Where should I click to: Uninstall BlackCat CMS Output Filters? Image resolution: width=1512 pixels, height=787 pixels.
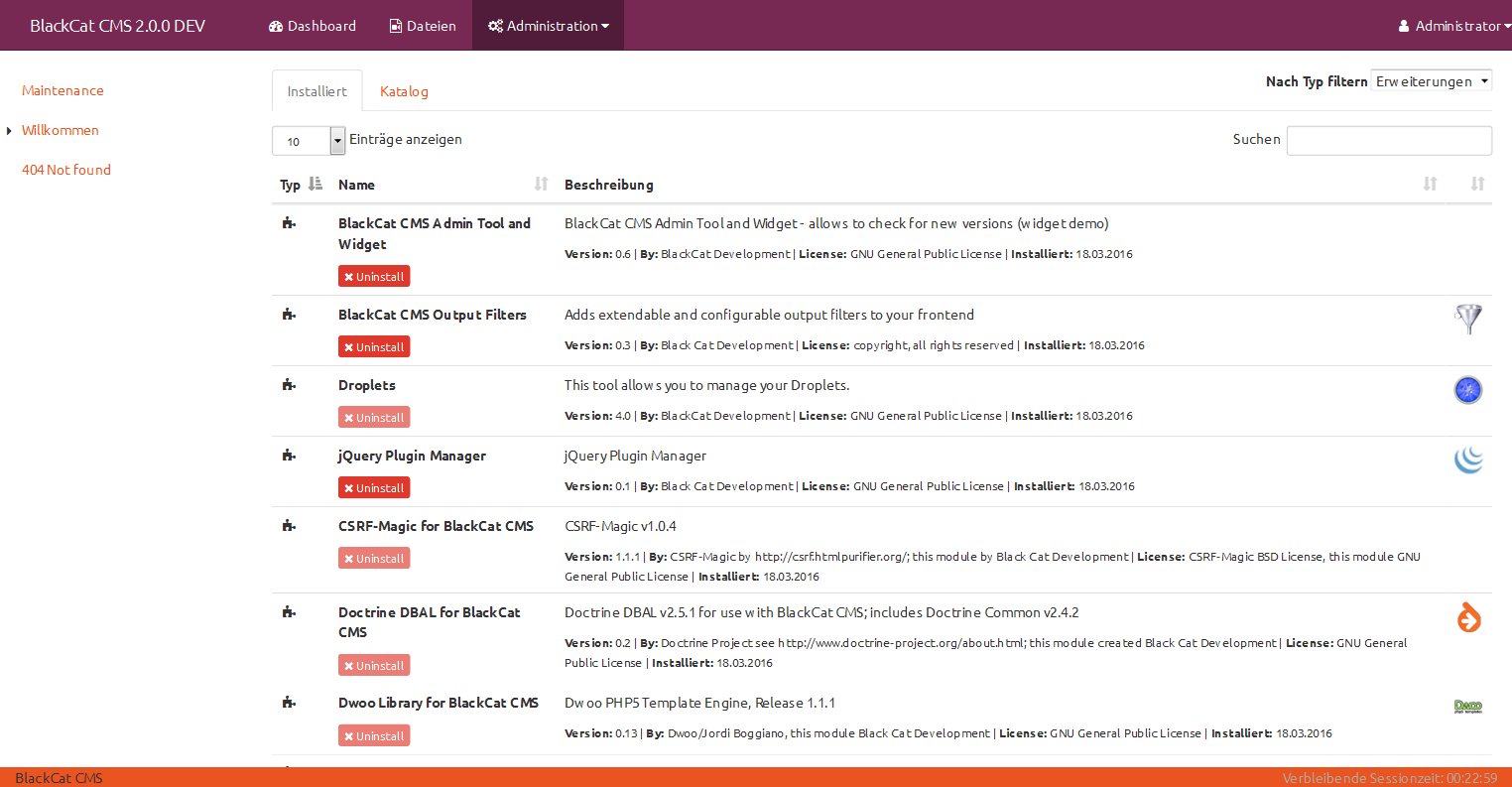(374, 347)
